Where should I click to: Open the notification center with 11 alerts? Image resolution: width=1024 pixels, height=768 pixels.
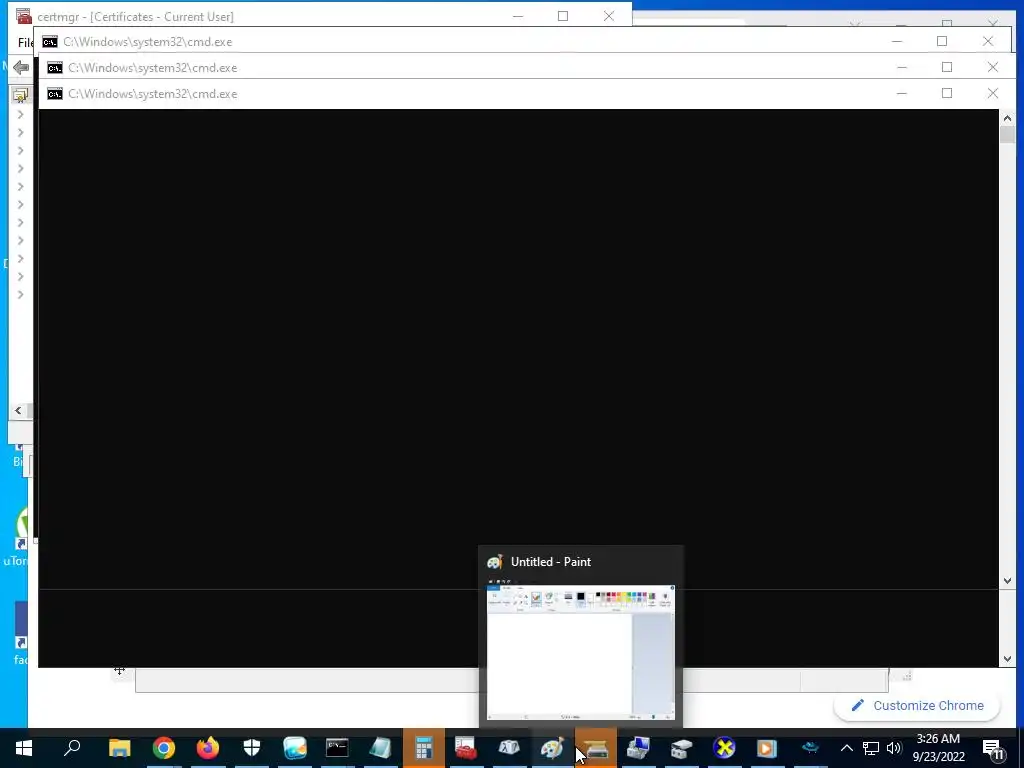coord(994,749)
